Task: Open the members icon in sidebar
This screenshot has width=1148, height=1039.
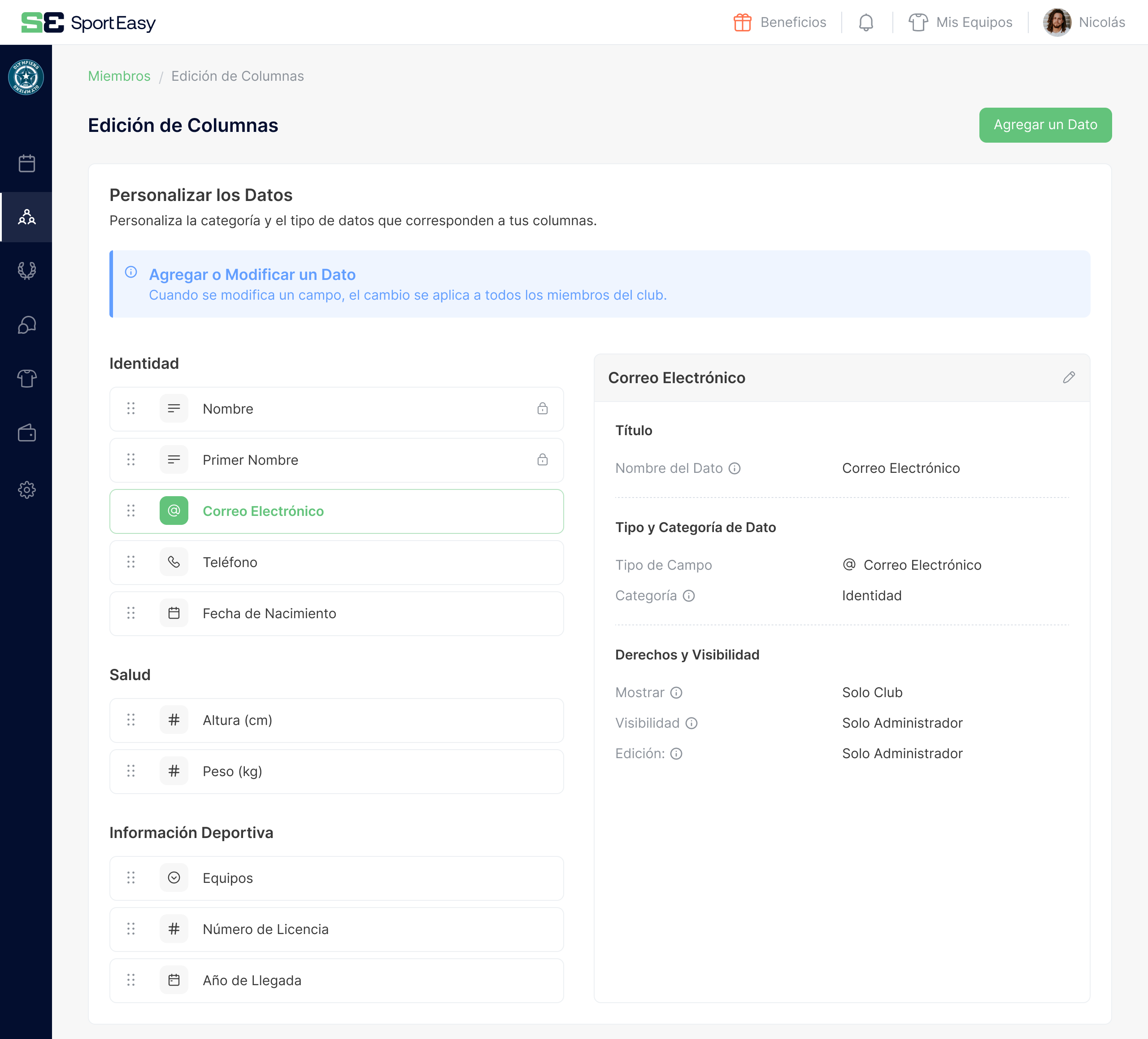Action: 27,217
